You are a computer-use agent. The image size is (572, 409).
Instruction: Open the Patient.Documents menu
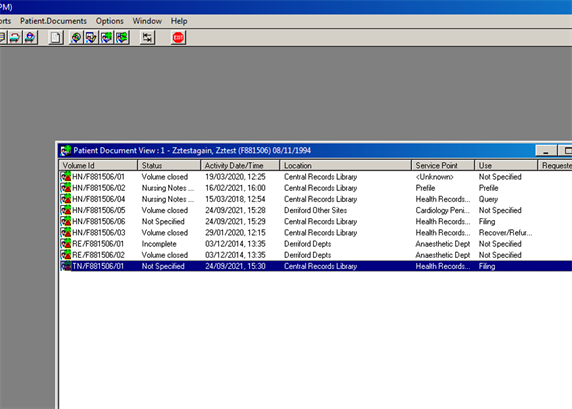pyautogui.click(x=53, y=21)
